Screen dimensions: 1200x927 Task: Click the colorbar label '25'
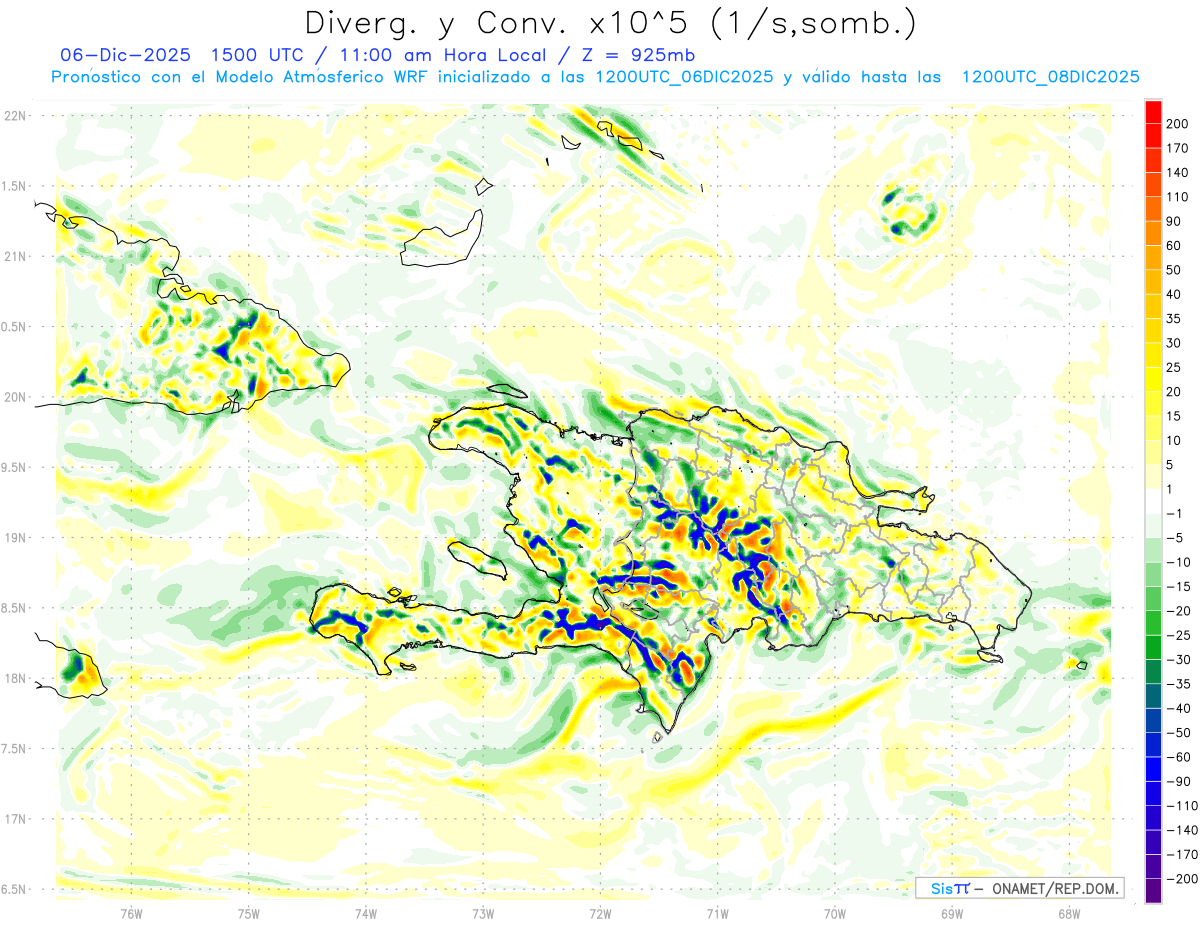[x=1174, y=367]
